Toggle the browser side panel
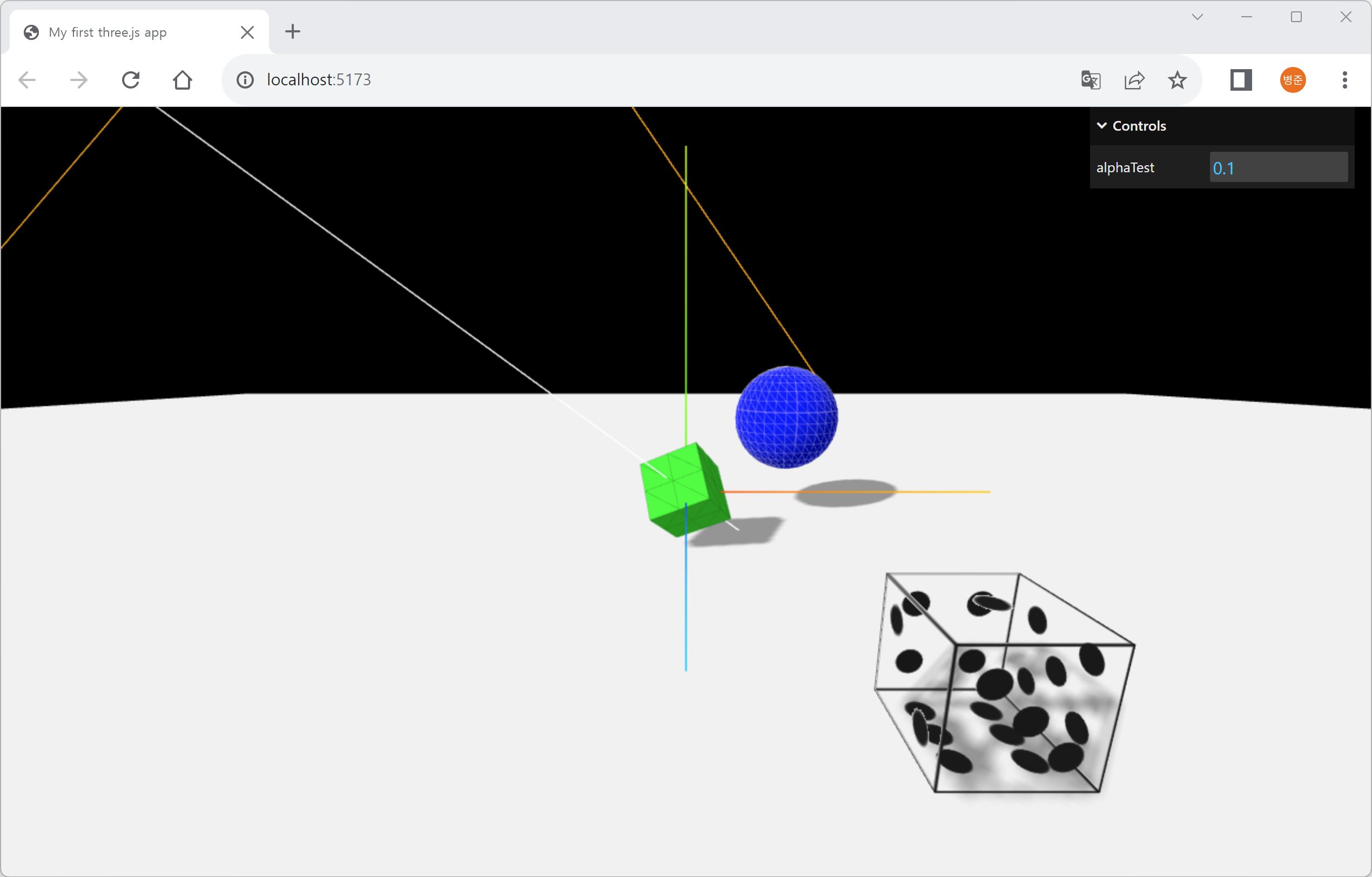Image resolution: width=1372 pixels, height=877 pixels. coord(1240,80)
